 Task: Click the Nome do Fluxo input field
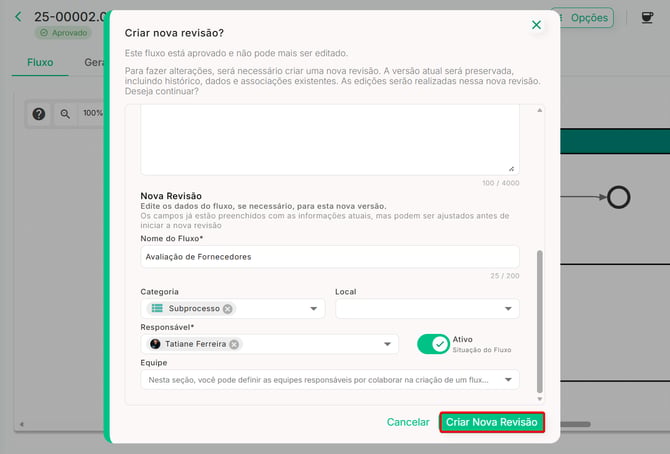[330, 257]
